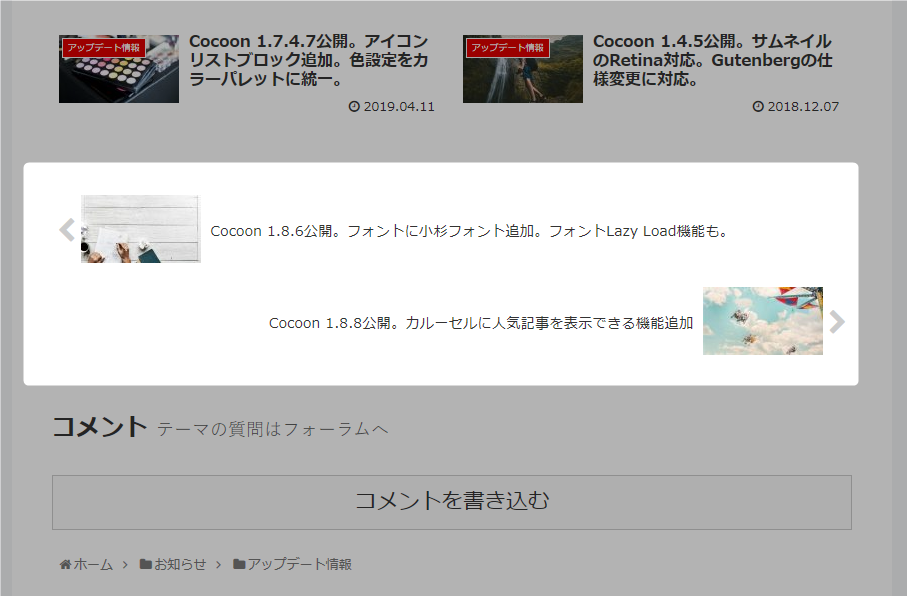Viewport: 907px width, 596px height.
Task: Click the home icon in the breadcrumb
Action: [65, 564]
